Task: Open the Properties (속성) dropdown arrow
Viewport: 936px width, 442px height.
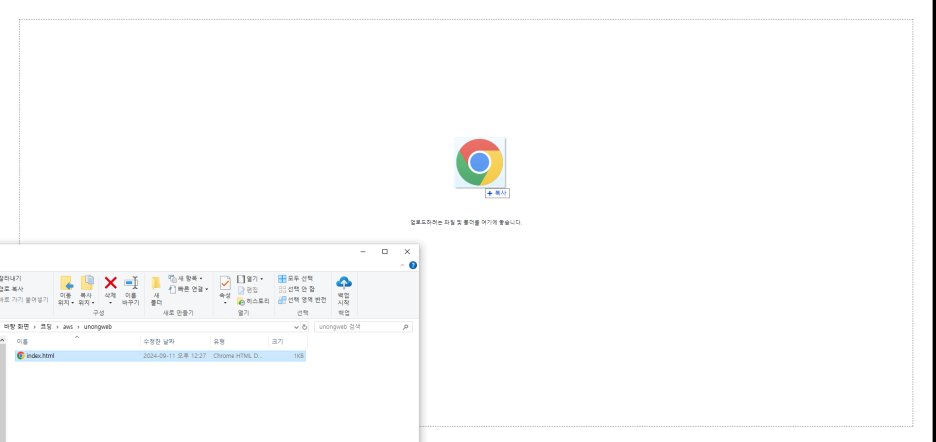Action: [x=225, y=303]
